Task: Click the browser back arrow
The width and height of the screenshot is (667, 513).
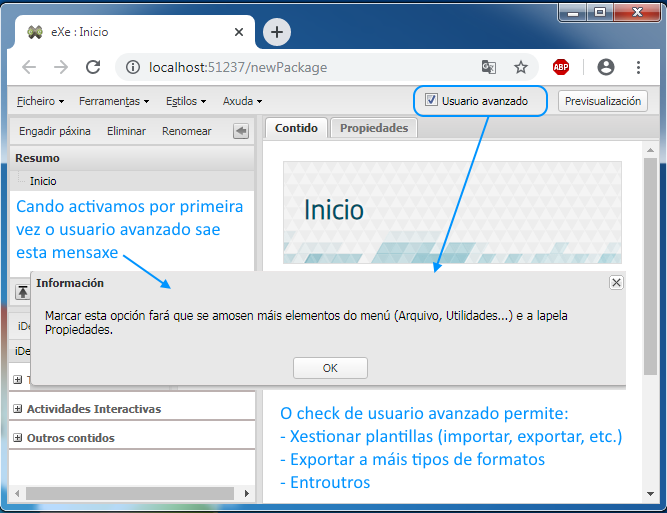Action: pos(29,68)
